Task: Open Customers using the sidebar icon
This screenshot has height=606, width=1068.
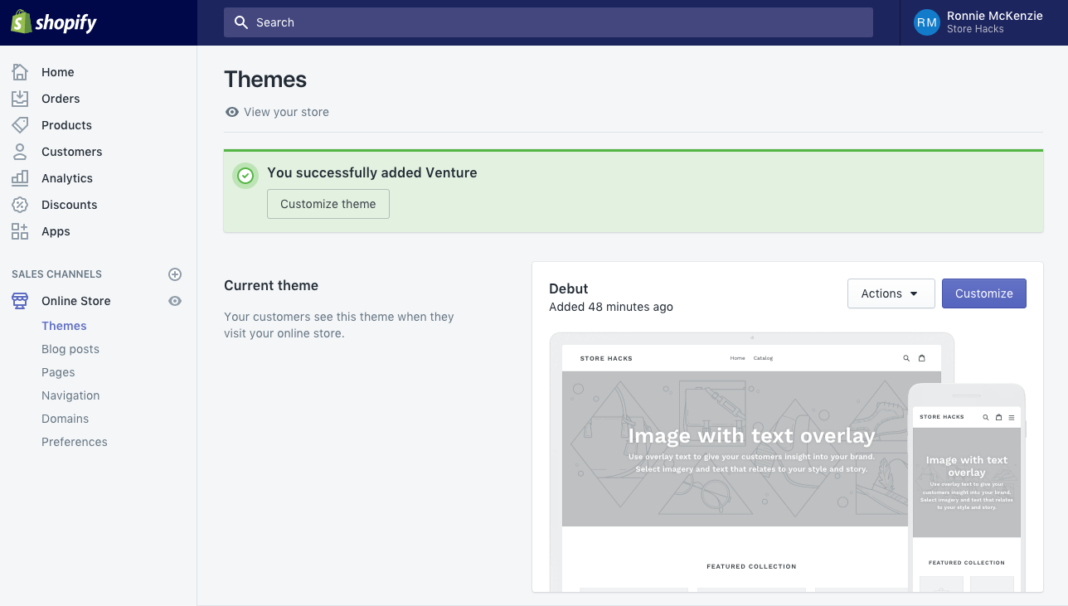Action: (22, 151)
